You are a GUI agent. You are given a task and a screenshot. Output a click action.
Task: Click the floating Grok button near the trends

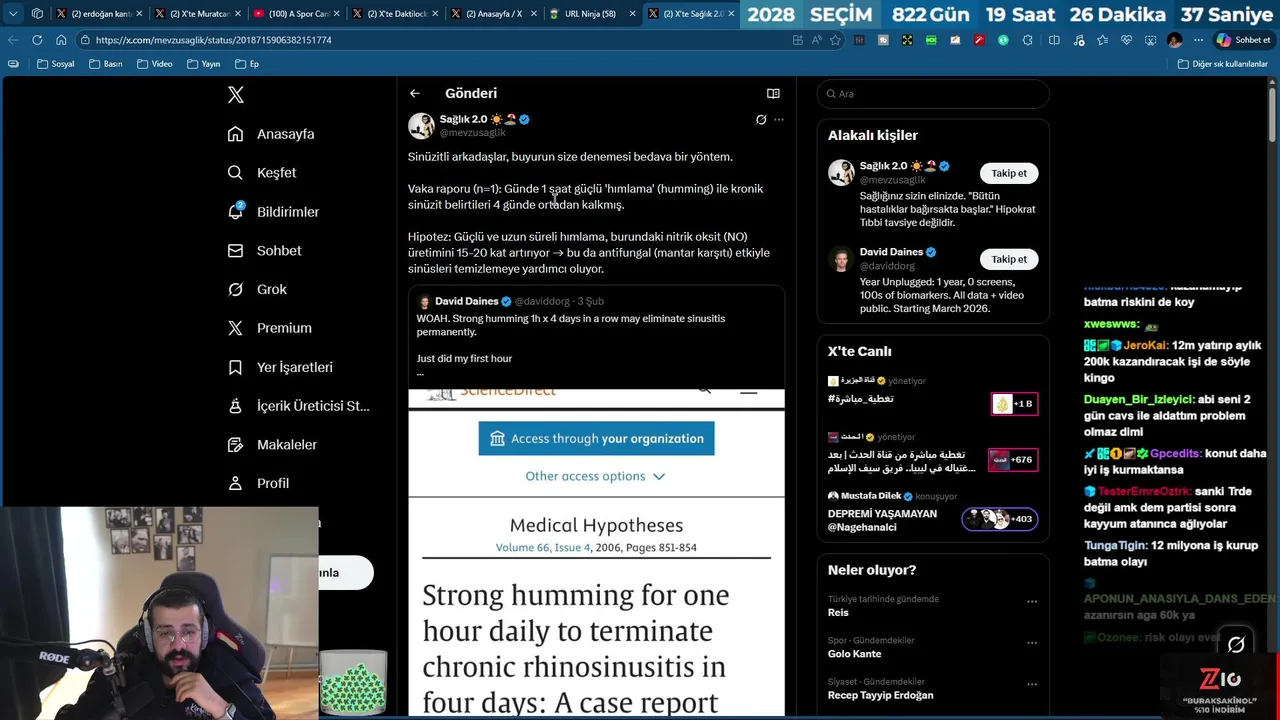1236,644
